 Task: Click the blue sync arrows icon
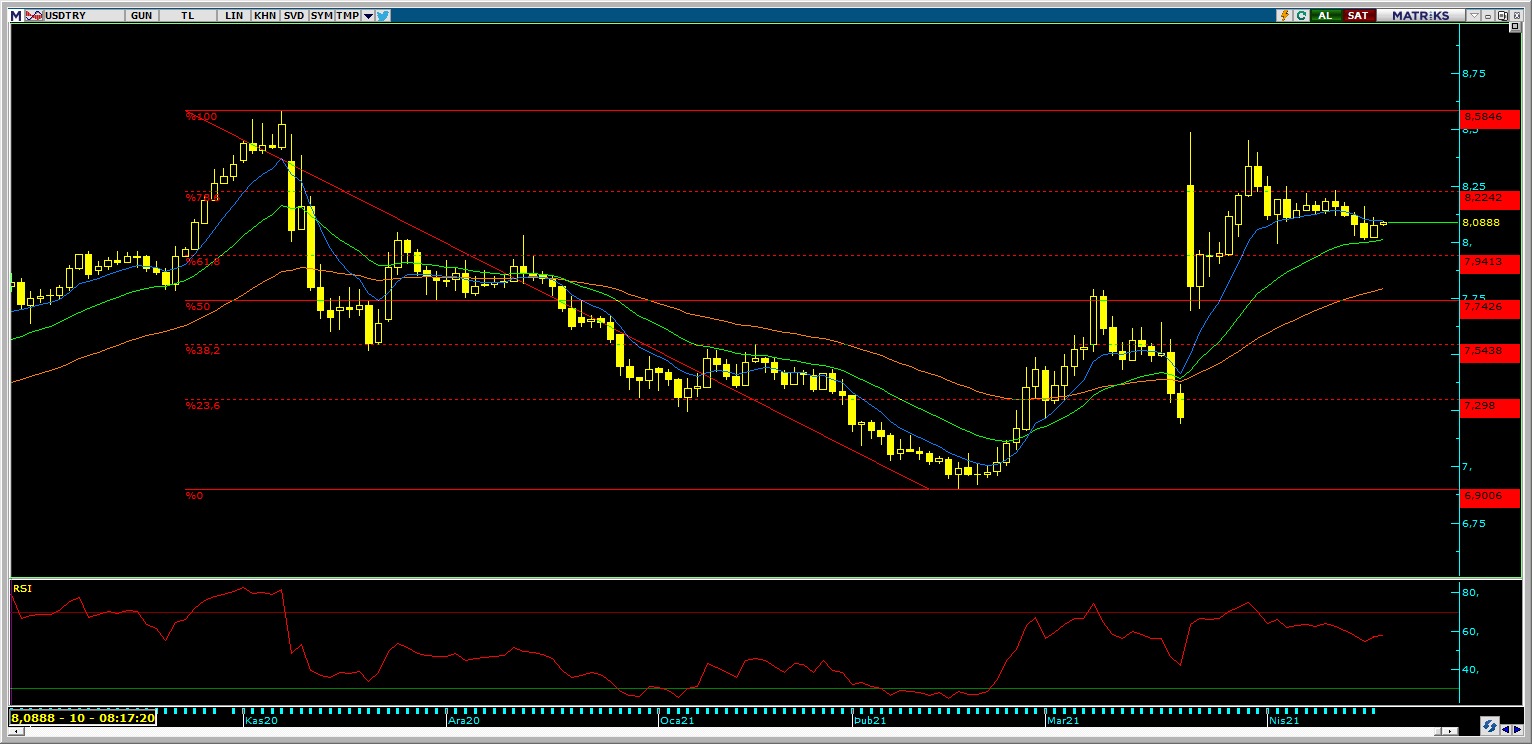click(1489, 726)
